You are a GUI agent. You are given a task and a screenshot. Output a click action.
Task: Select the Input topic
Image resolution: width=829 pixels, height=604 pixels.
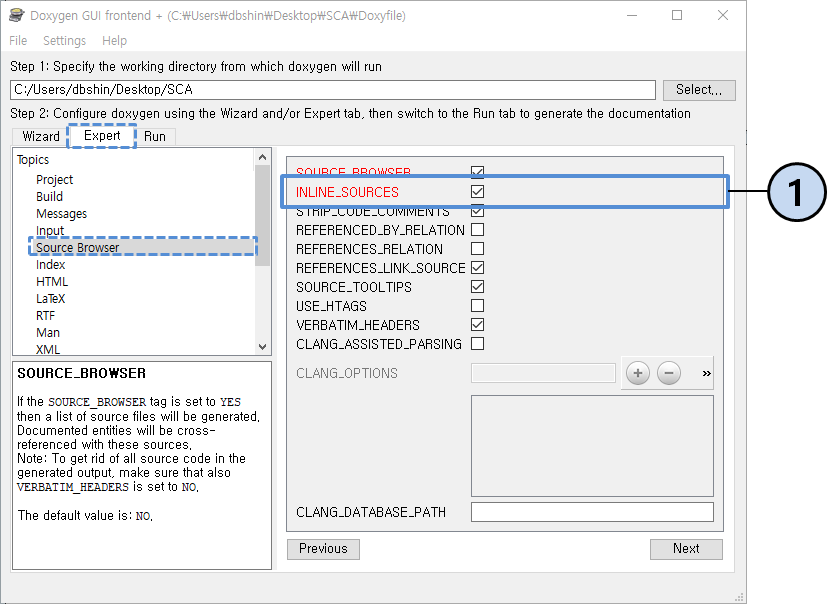(50, 231)
